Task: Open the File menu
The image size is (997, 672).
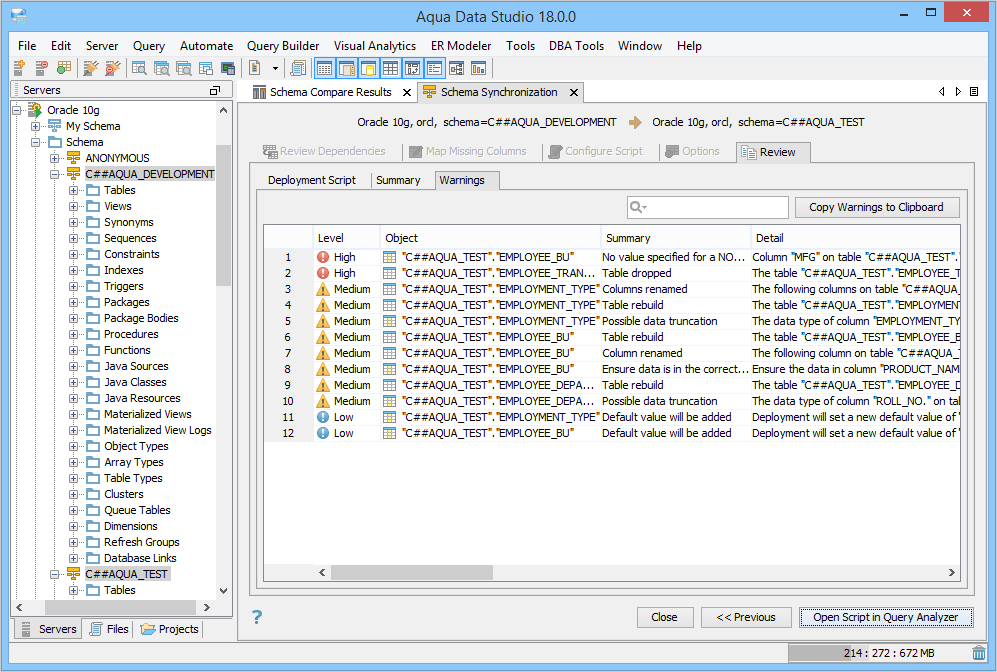Action: [x=27, y=46]
